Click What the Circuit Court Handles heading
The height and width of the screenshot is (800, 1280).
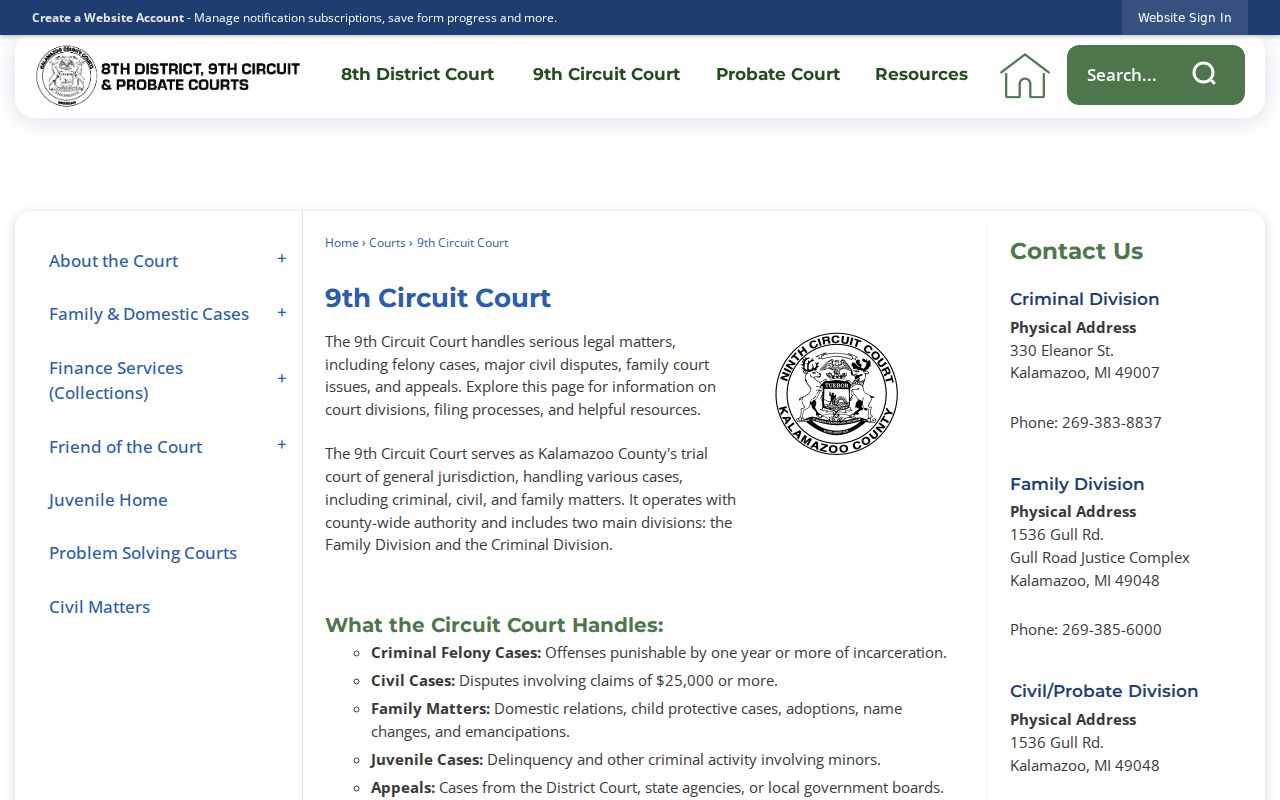(494, 625)
